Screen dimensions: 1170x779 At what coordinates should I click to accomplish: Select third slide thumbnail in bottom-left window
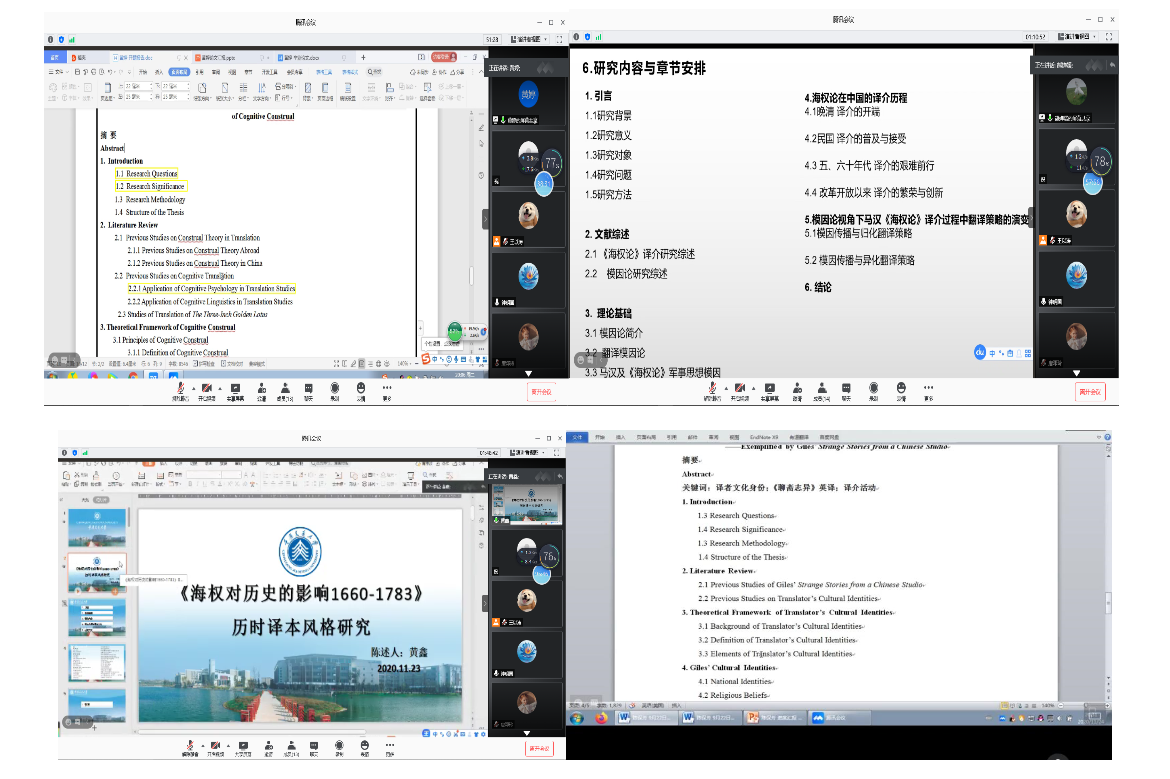click(x=97, y=618)
